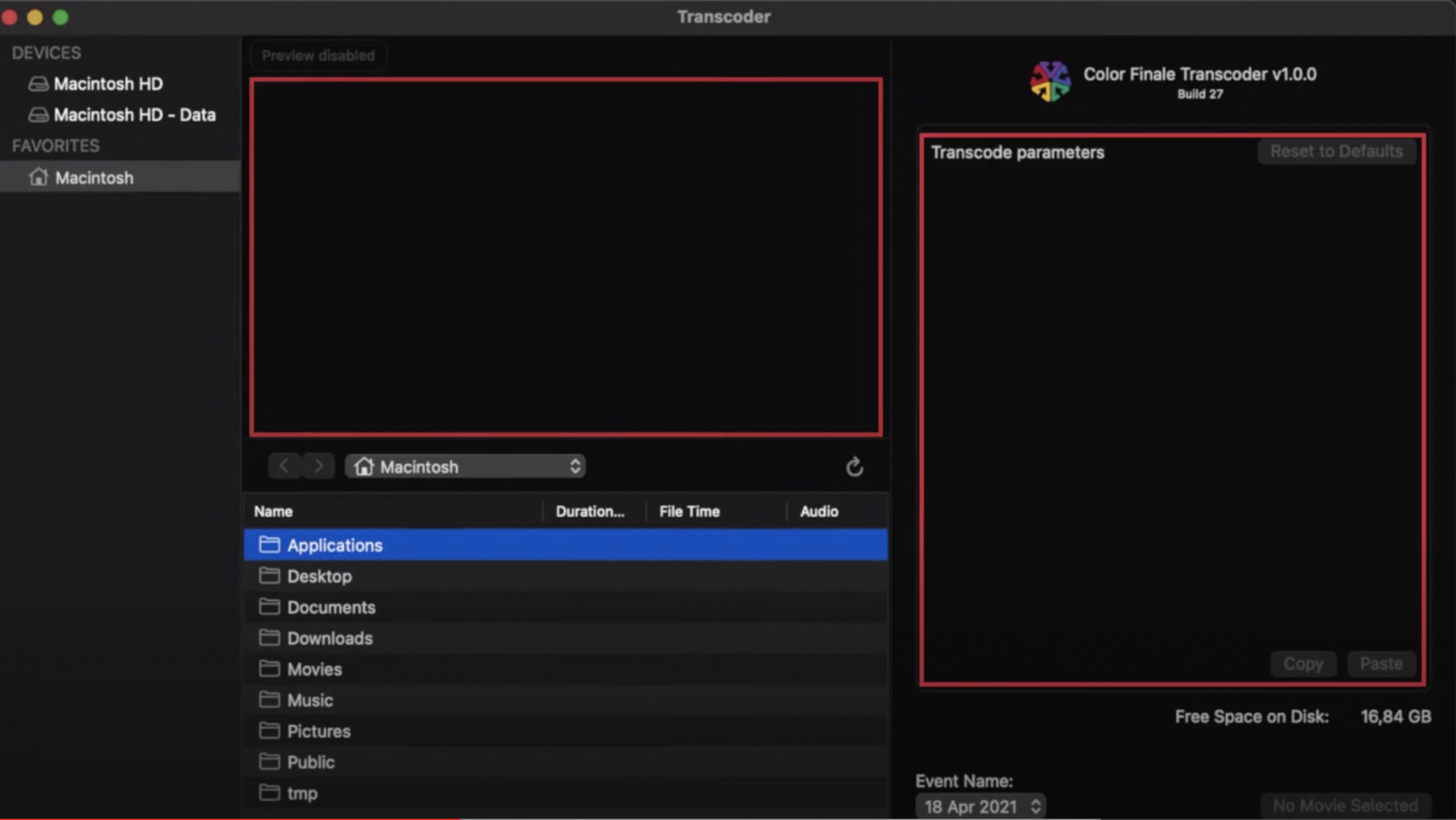Click Reset to Defaults
This screenshot has height=820, width=1456.
coord(1336,151)
